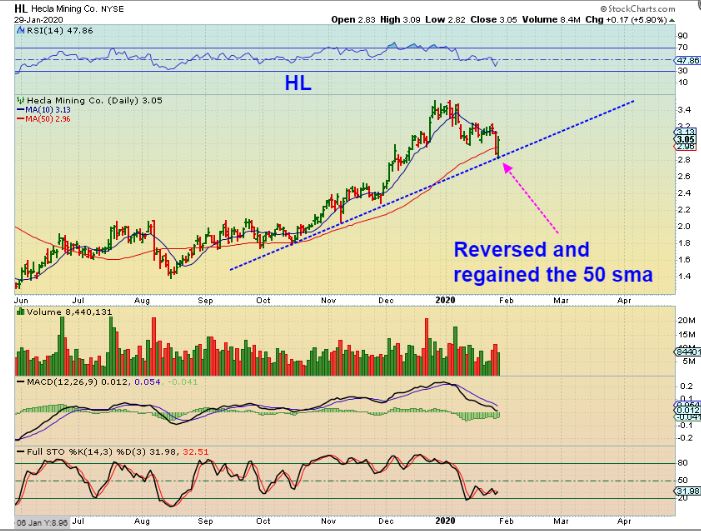The height and width of the screenshot is (531, 701).
Task: Click the 31.98 stochastic value tag
Action: pyautogui.click(x=688, y=492)
